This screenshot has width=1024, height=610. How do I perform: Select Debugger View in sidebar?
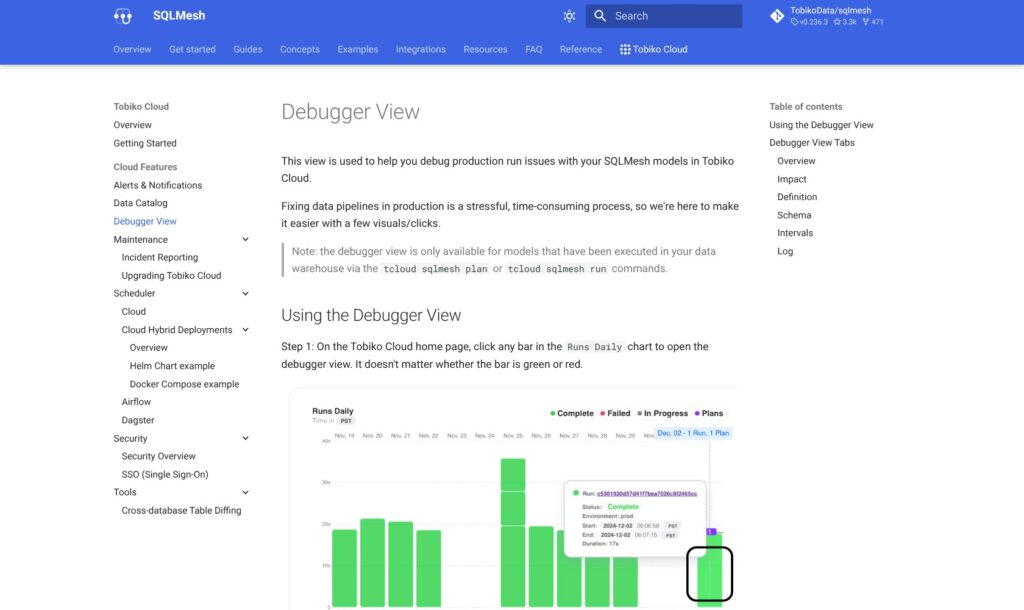(x=145, y=221)
